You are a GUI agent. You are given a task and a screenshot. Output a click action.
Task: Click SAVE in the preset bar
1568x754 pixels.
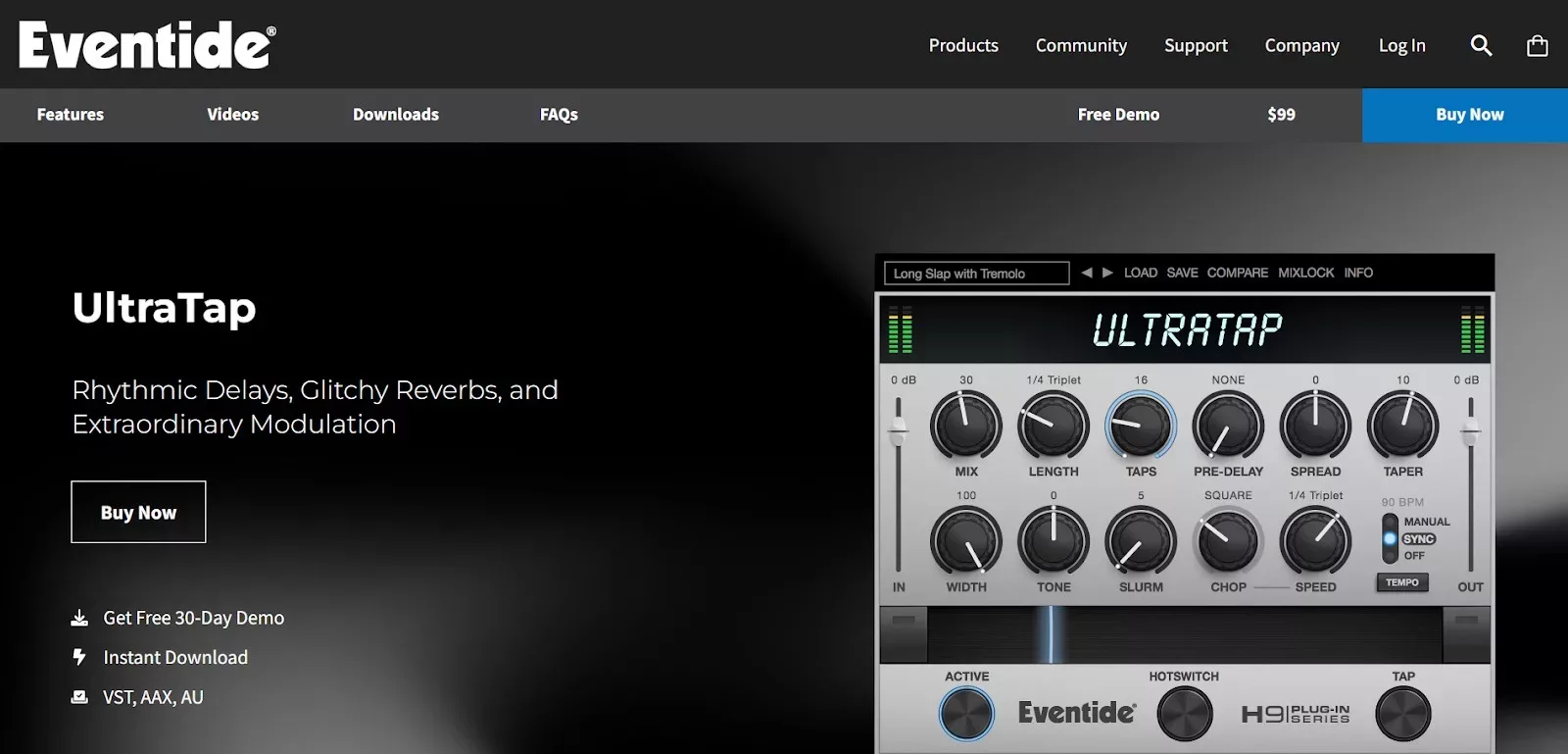[1182, 273]
